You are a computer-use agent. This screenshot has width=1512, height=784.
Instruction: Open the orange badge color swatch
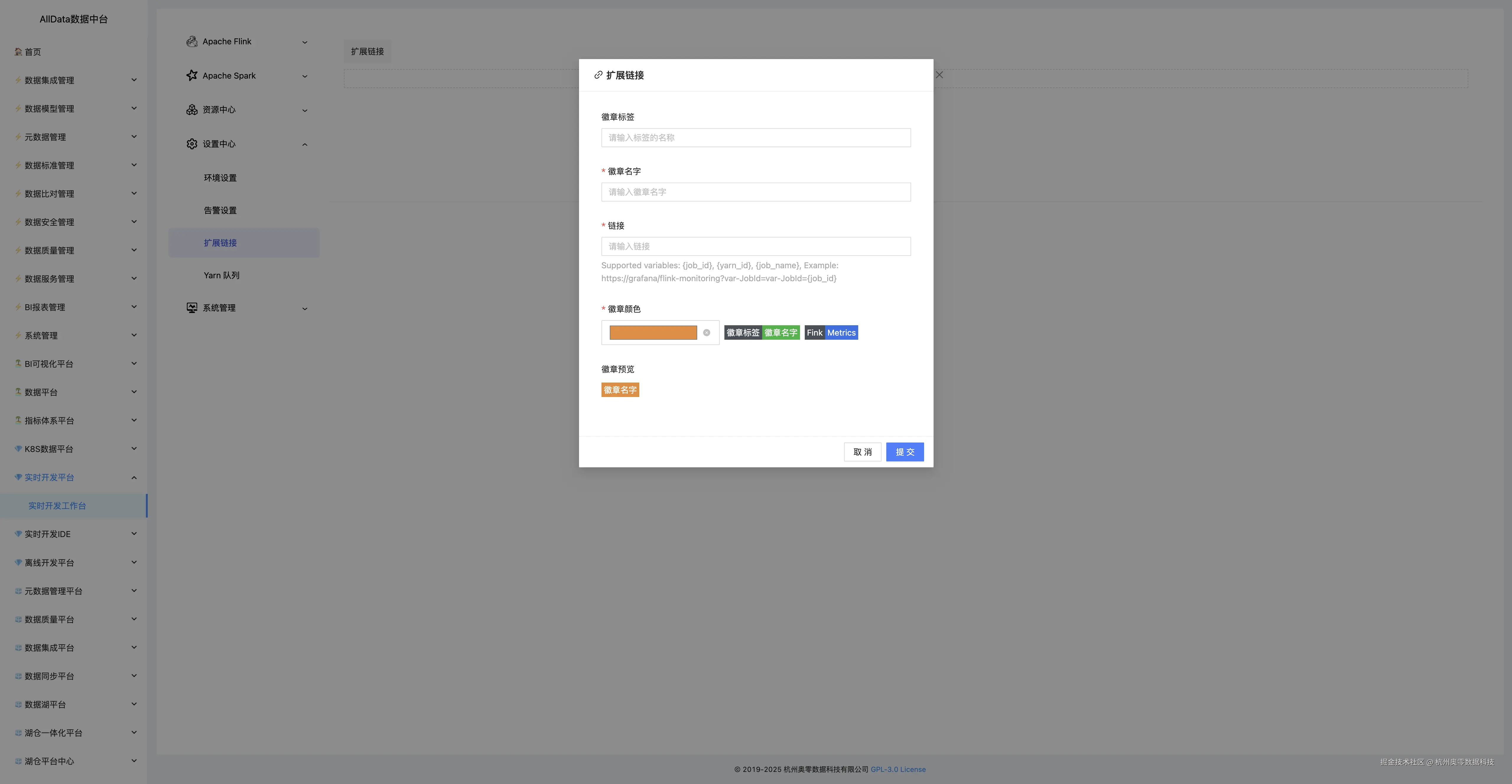point(653,333)
